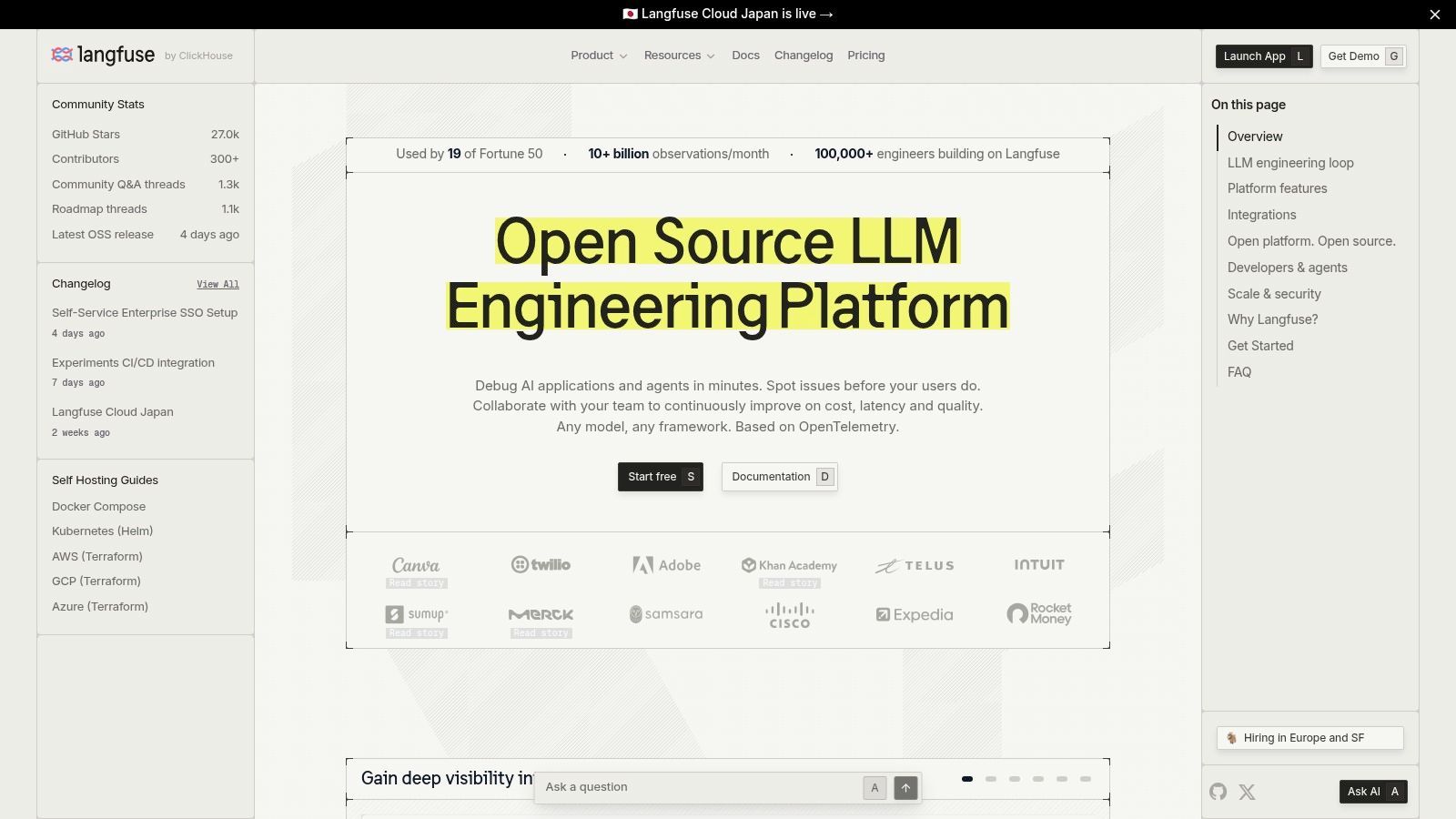Image resolution: width=1456 pixels, height=819 pixels.
Task: Expand the Product dropdown menu
Action: click(599, 56)
